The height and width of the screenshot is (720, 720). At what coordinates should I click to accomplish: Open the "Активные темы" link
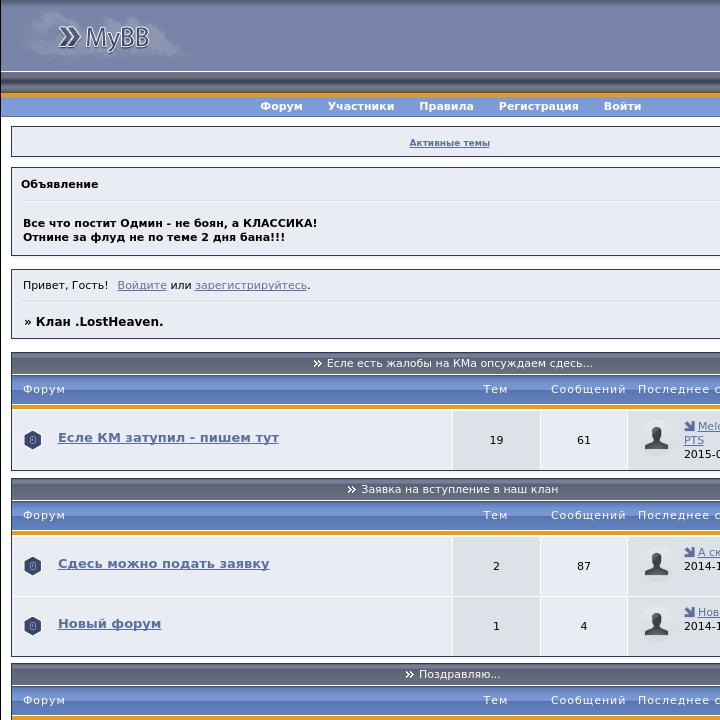449,143
